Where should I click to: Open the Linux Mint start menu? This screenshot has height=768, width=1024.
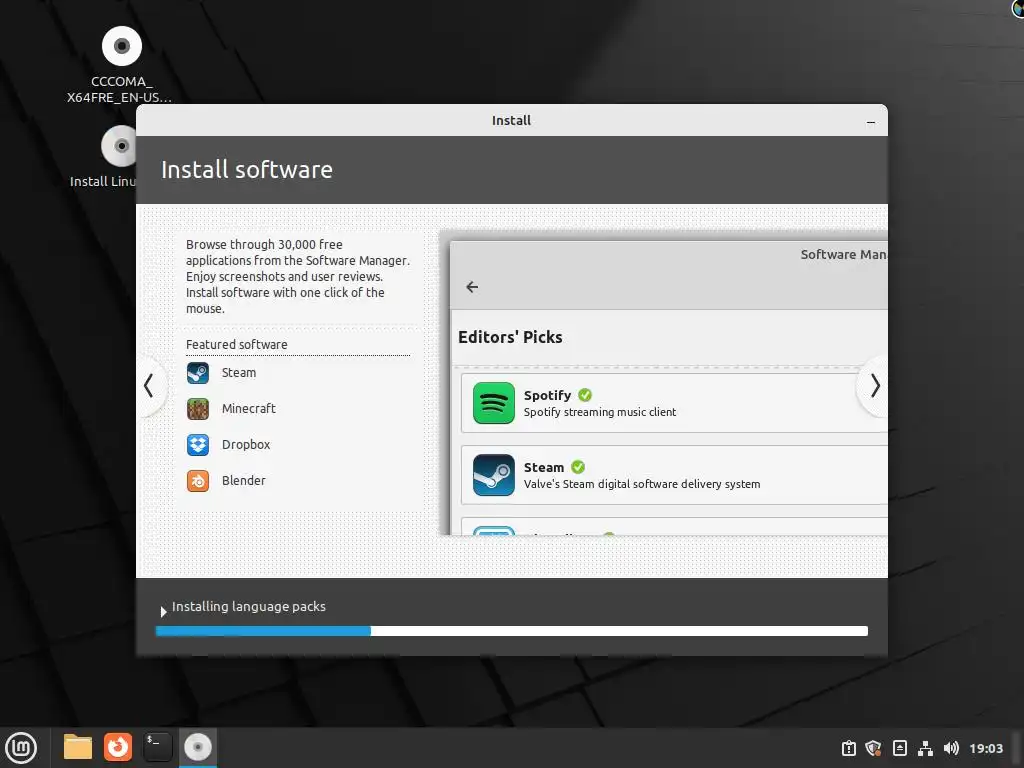tap(21, 747)
